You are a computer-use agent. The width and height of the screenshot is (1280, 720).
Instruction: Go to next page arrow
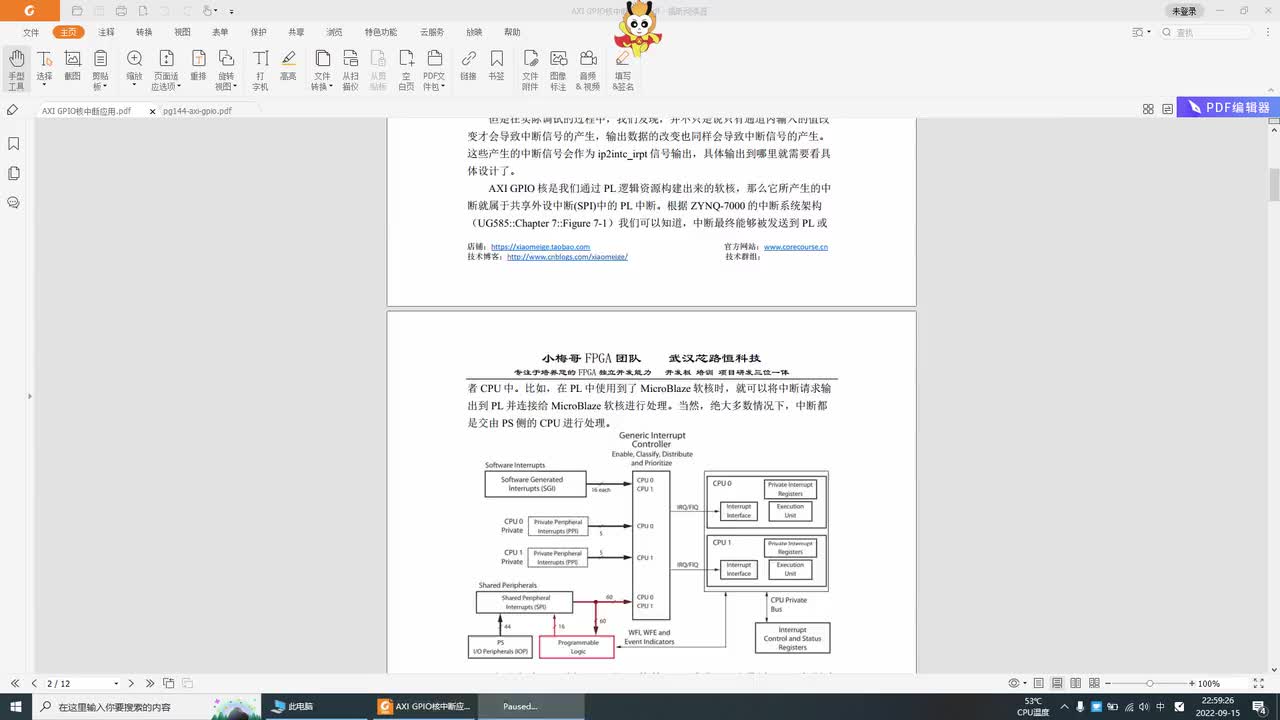[133, 683]
